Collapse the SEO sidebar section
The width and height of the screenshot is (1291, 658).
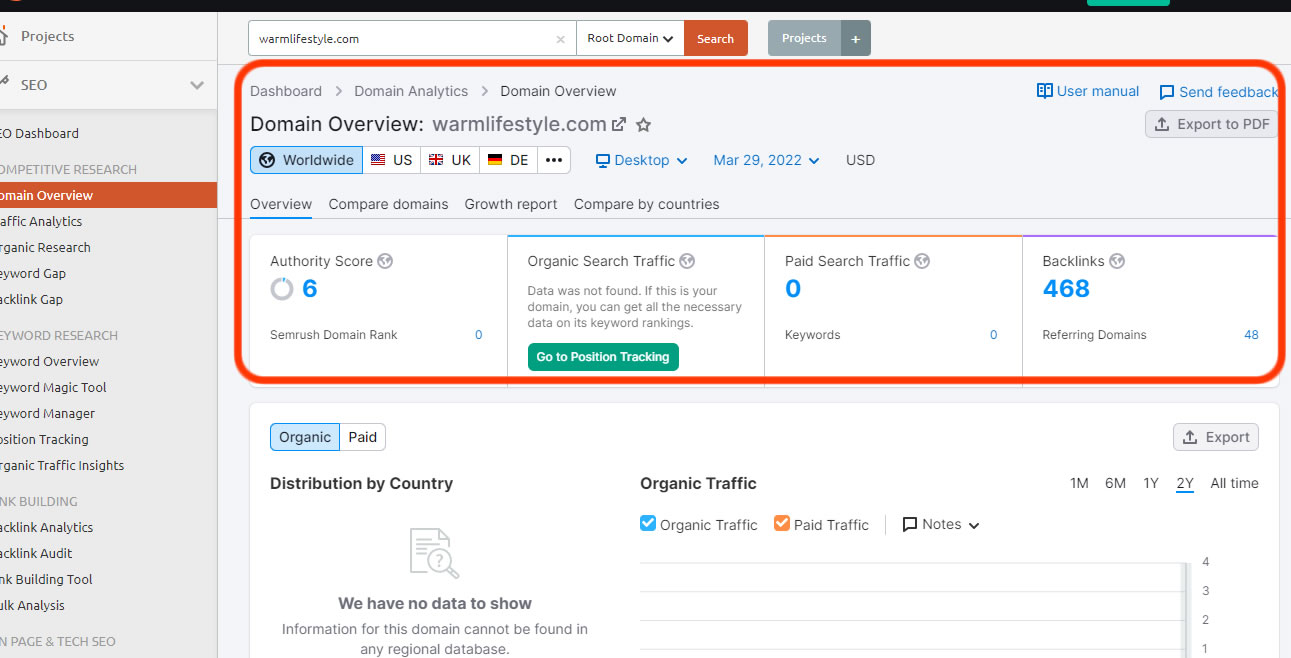(x=197, y=85)
